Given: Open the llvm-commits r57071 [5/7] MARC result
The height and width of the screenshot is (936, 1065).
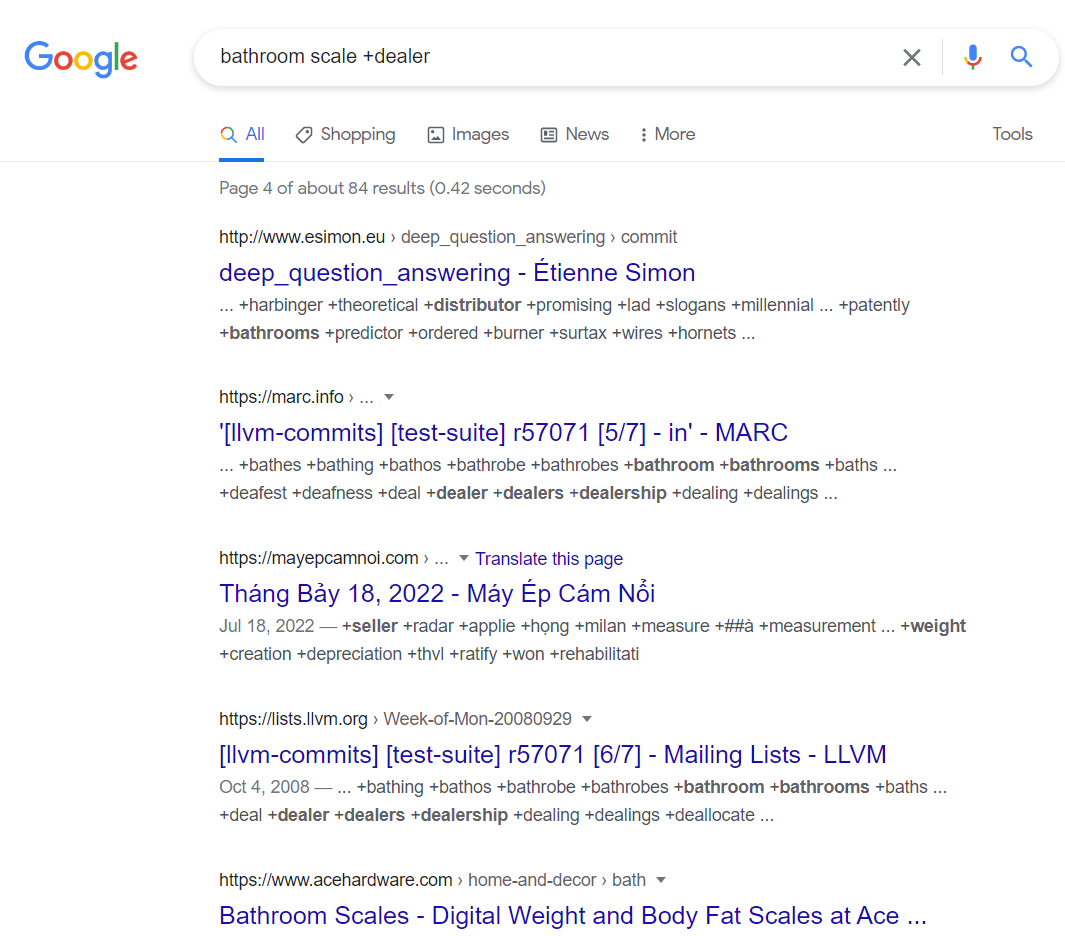Looking at the screenshot, I should click(503, 433).
